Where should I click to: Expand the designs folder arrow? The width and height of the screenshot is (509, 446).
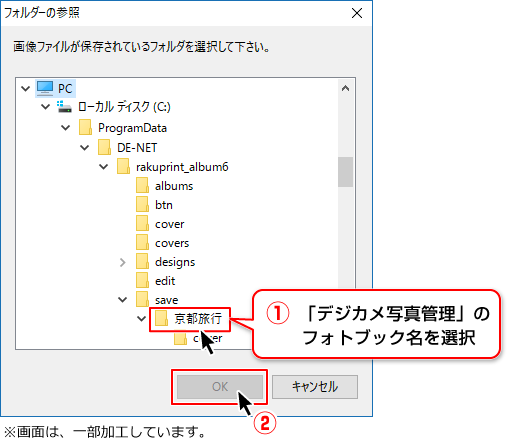pos(123,262)
